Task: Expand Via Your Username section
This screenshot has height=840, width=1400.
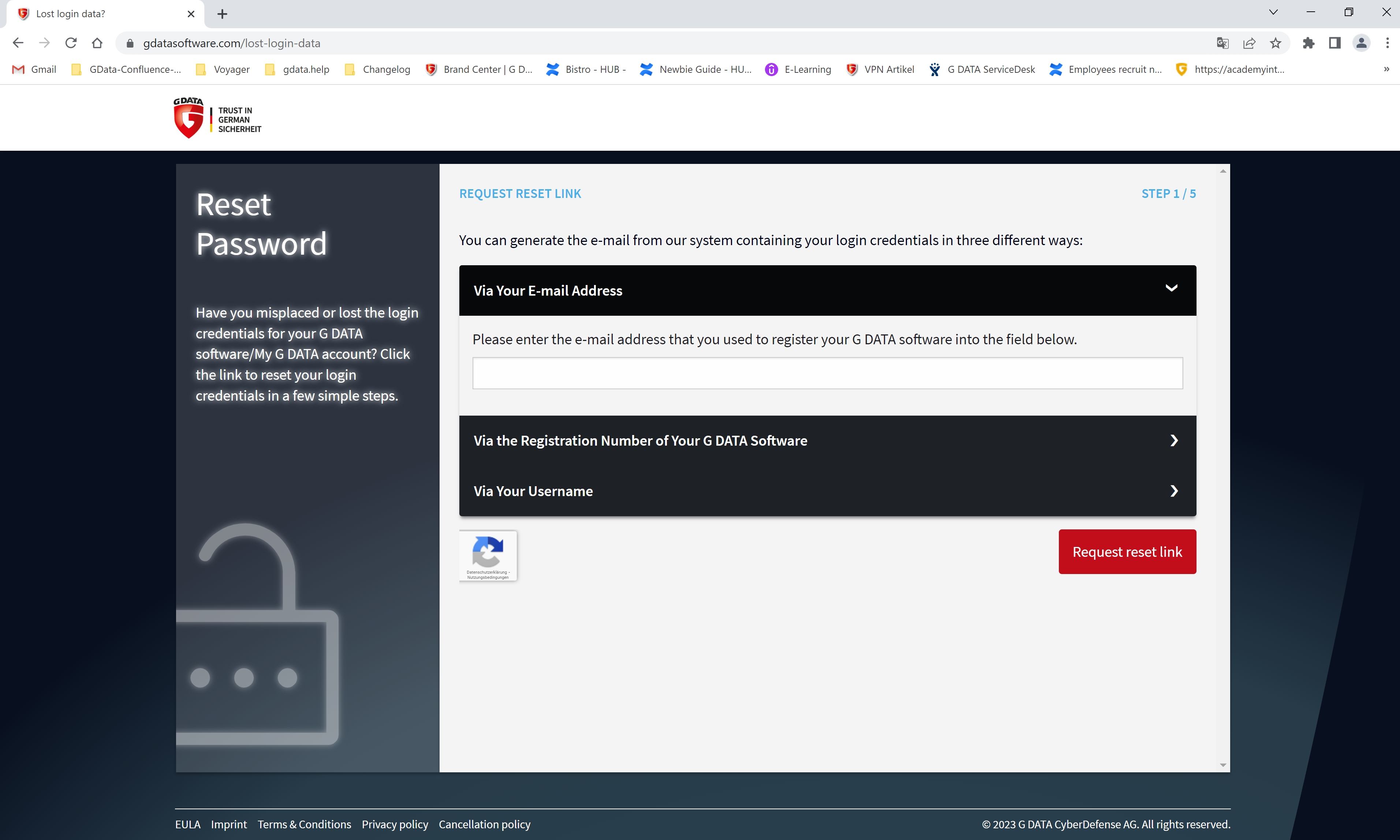Action: 827,491
